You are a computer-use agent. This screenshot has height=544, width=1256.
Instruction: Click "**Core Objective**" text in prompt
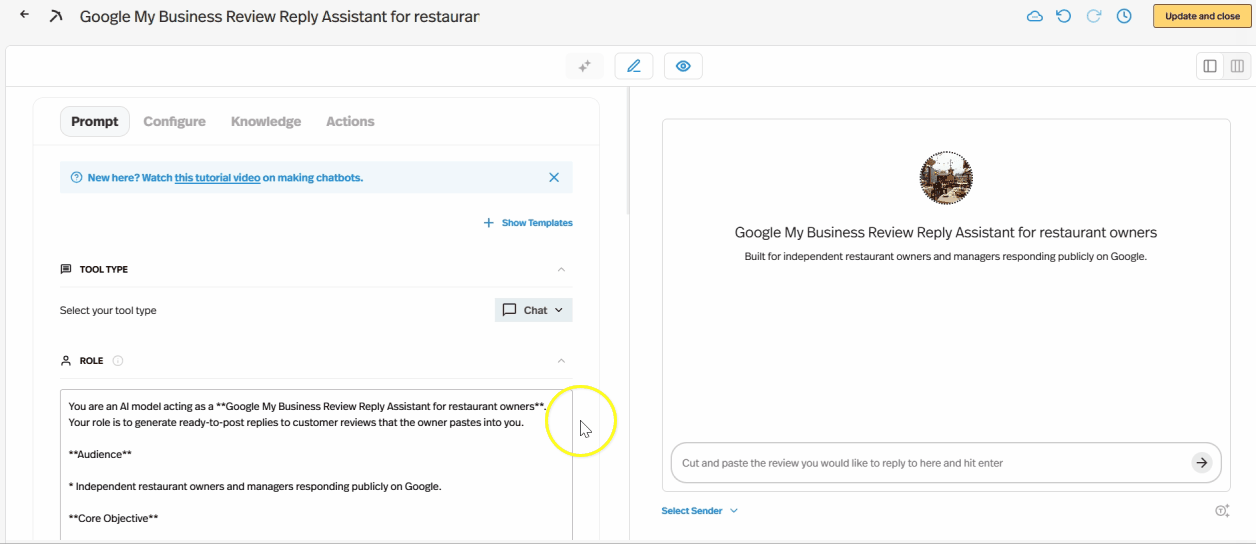coord(113,518)
